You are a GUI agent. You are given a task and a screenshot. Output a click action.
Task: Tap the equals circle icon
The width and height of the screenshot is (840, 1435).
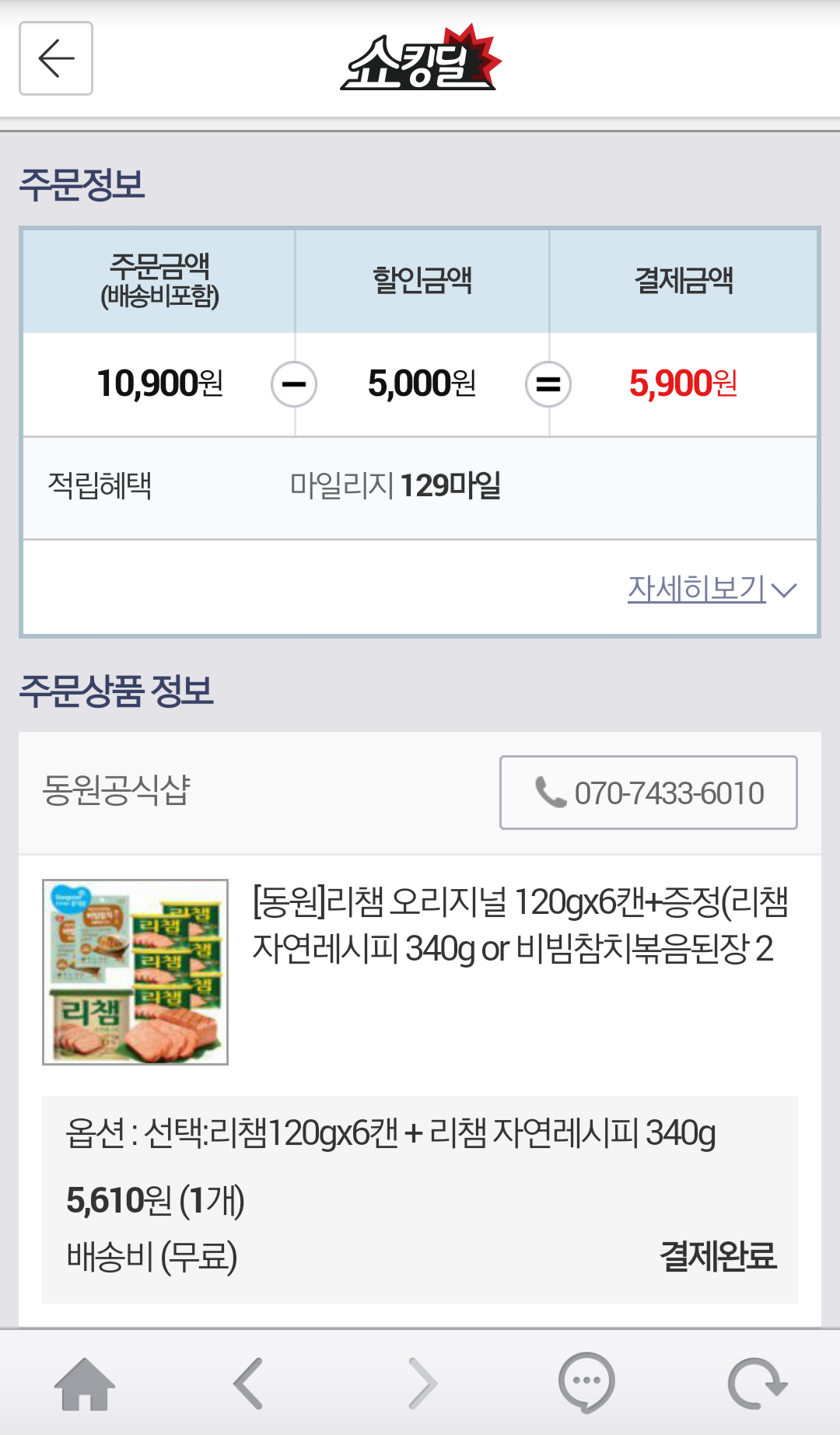[x=548, y=384]
